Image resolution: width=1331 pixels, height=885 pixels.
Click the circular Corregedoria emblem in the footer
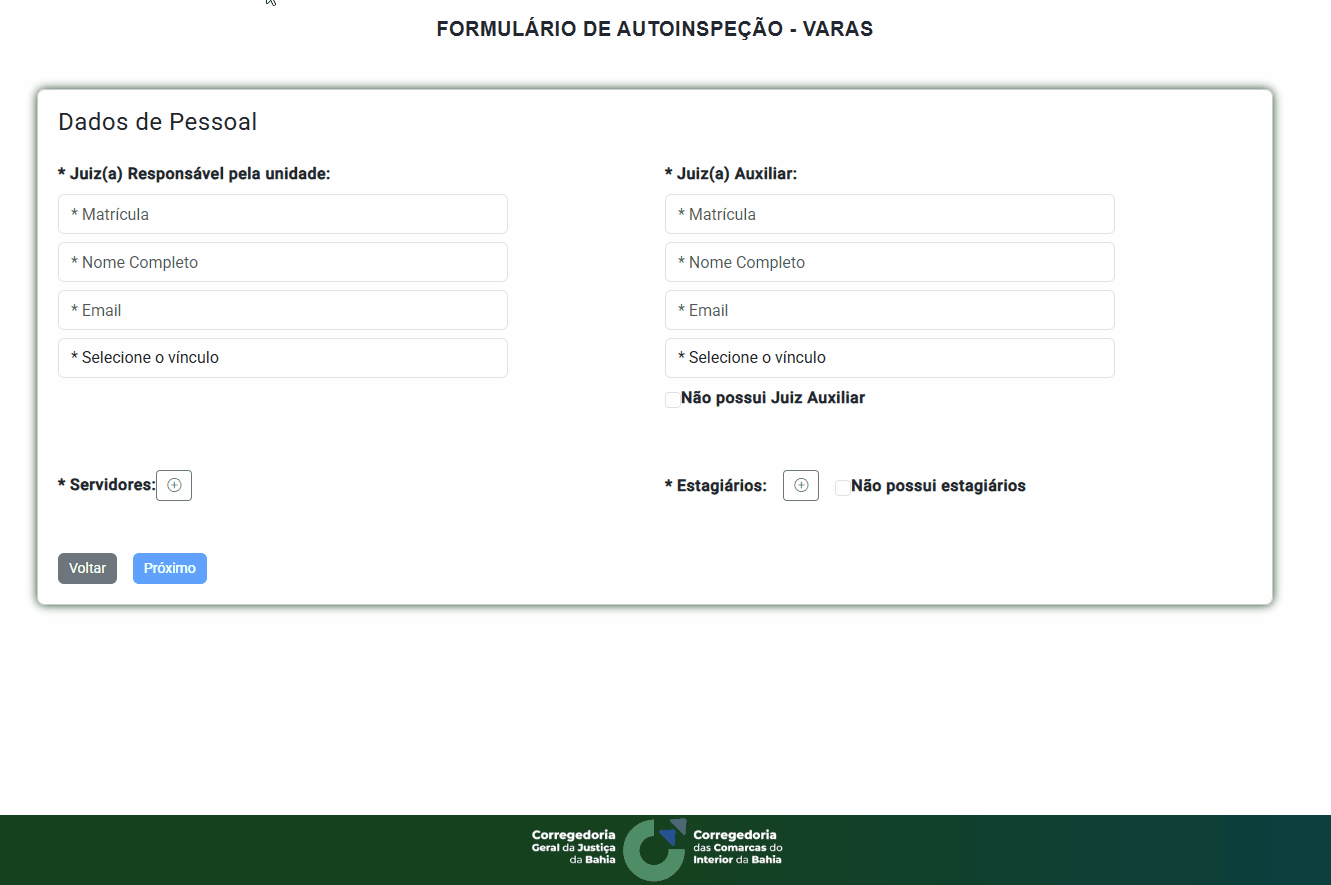pyautogui.click(x=654, y=848)
